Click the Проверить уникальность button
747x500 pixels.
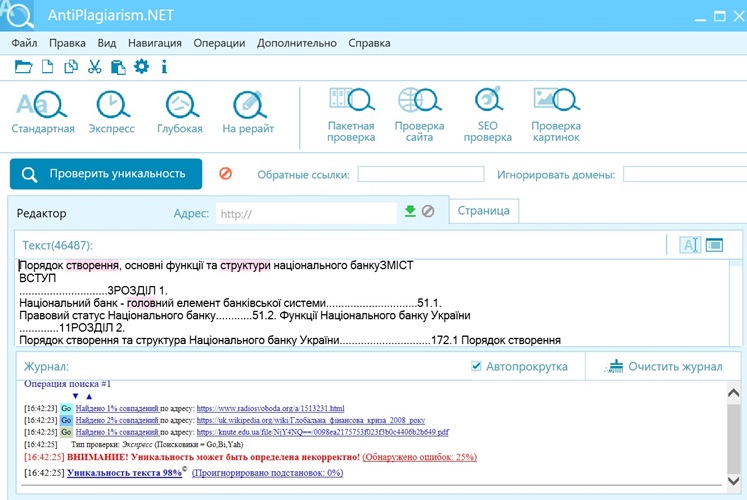click(106, 174)
